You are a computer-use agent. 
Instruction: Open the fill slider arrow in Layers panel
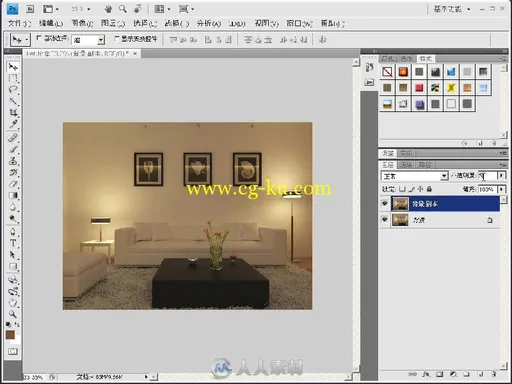[x=501, y=189]
